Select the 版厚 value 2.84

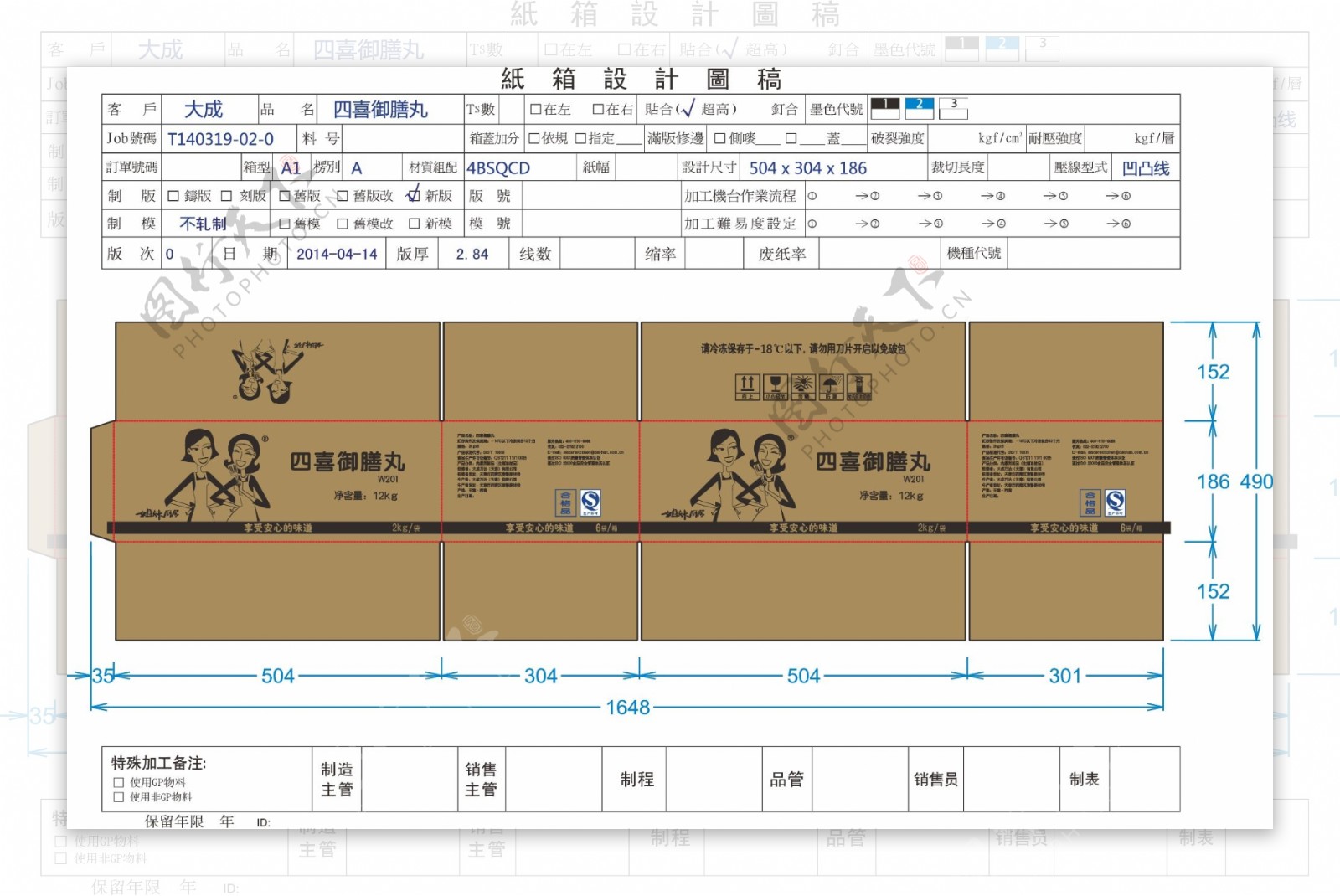[472, 254]
